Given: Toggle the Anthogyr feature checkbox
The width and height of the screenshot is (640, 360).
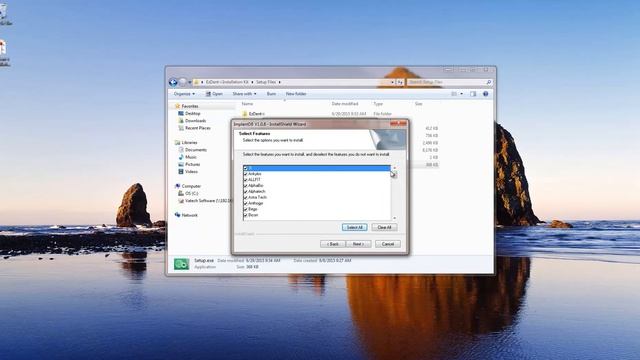Looking at the screenshot, I should pyautogui.click(x=245, y=203).
